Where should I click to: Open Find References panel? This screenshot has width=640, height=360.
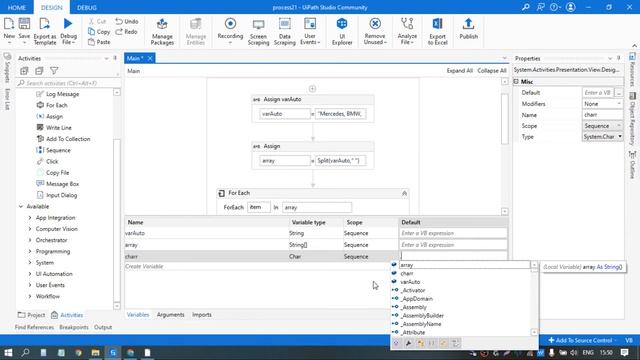pos(34,327)
